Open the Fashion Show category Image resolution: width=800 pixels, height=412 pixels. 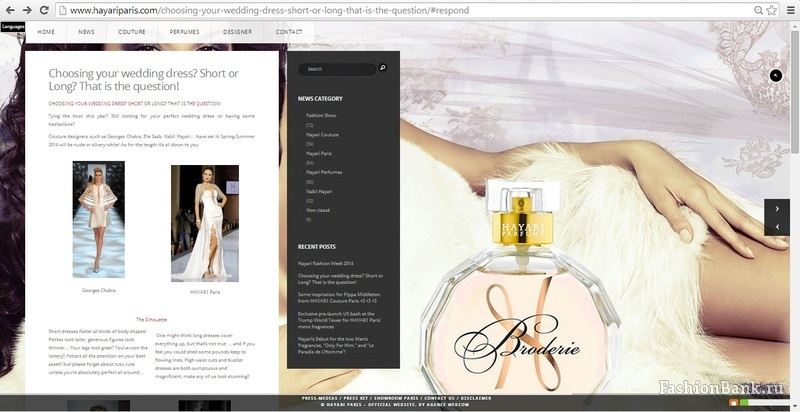click(321, 115)
